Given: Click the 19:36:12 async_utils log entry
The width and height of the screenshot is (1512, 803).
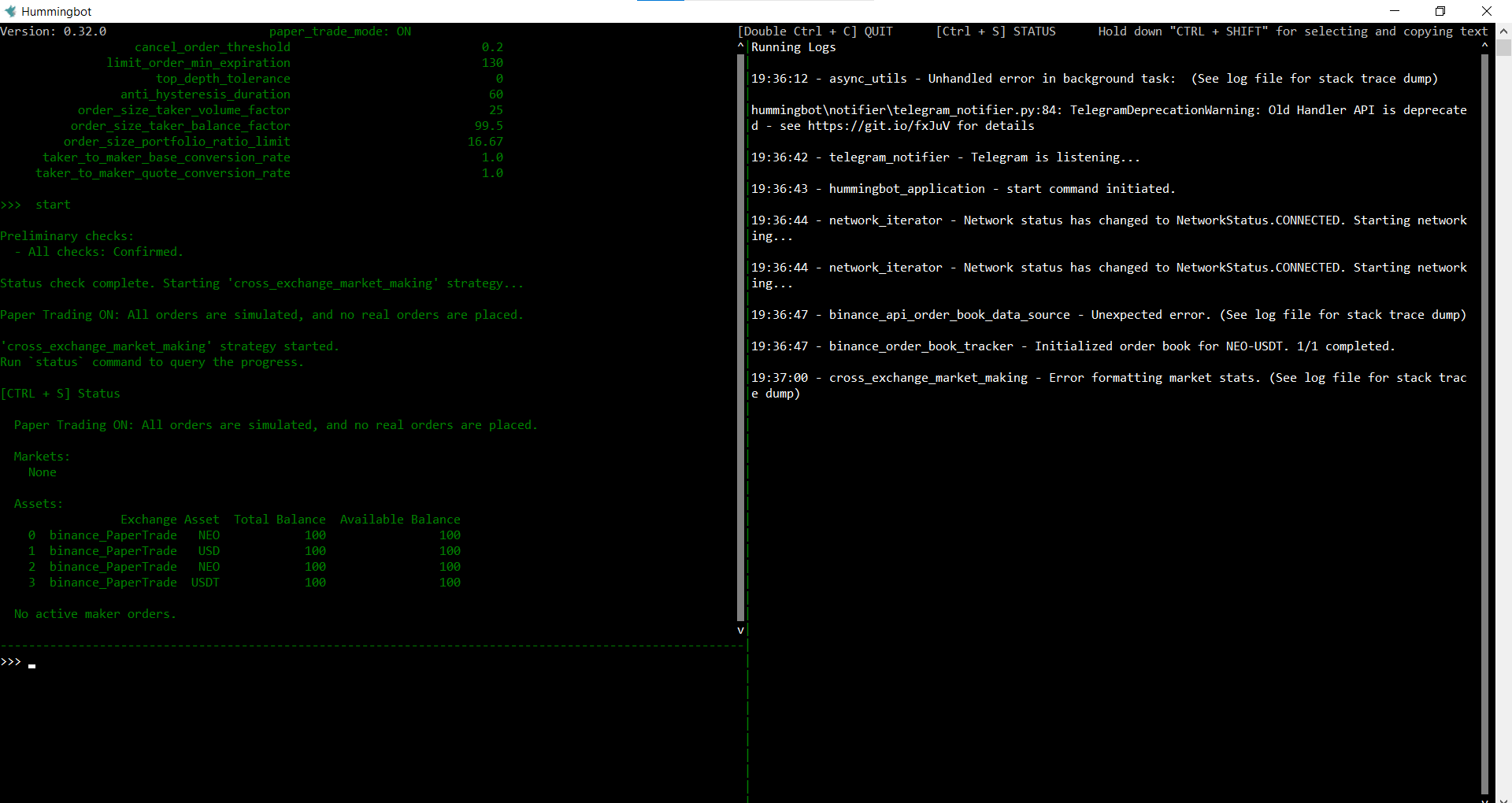Looking at the screenshot, I should tap(1095, 79).
